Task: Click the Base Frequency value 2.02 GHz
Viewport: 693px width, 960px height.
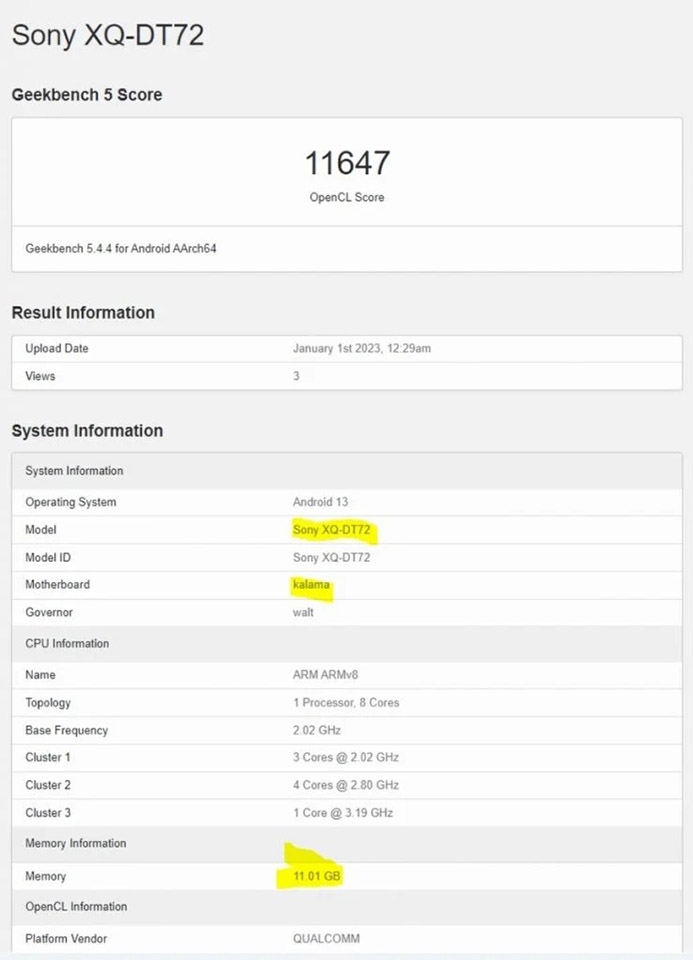Action: click(317, 730)
